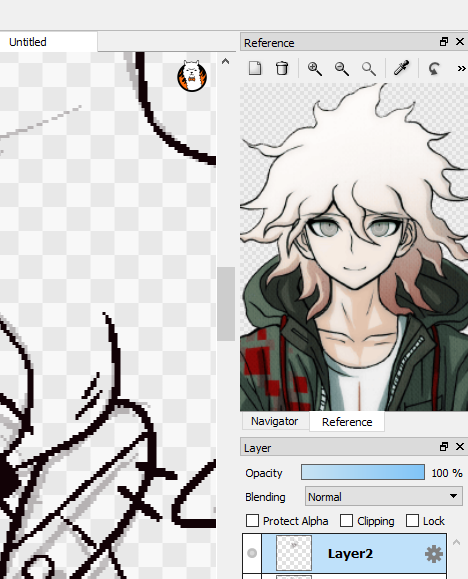468x579 pixels.
Task: Select the Untitled document tab
Action: [48, 42]
